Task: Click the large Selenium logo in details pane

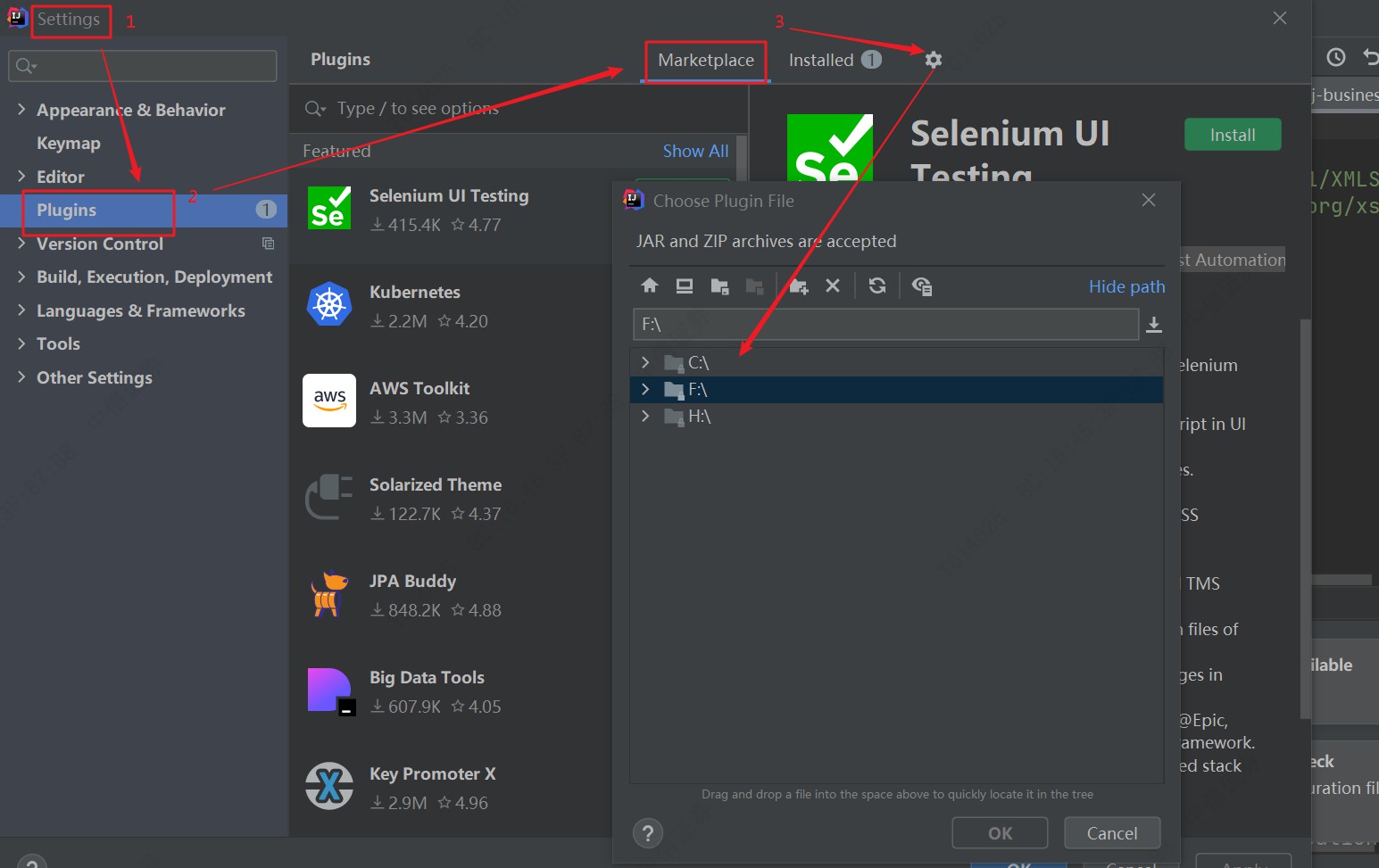Action: pyautogui.click(x=830, y=147)
